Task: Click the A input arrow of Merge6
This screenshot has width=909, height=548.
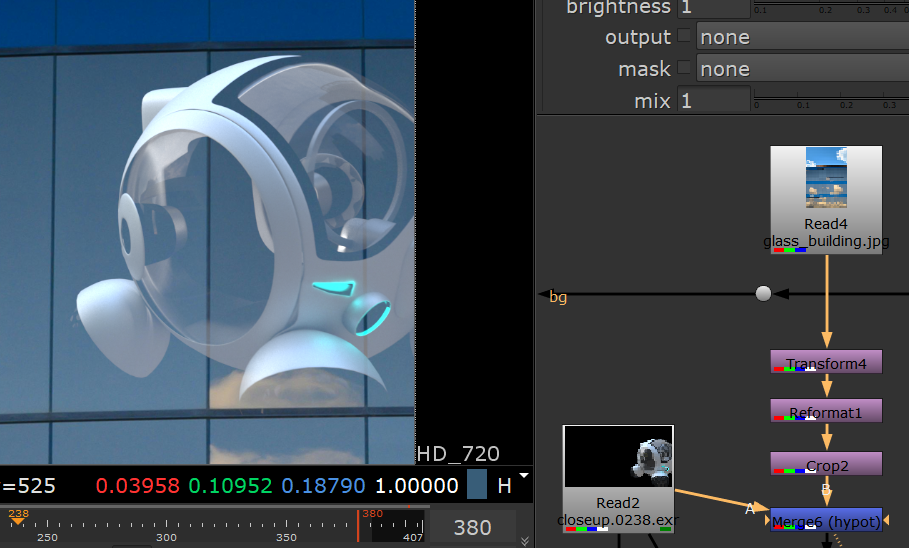Action: click(x=759, y=507)
